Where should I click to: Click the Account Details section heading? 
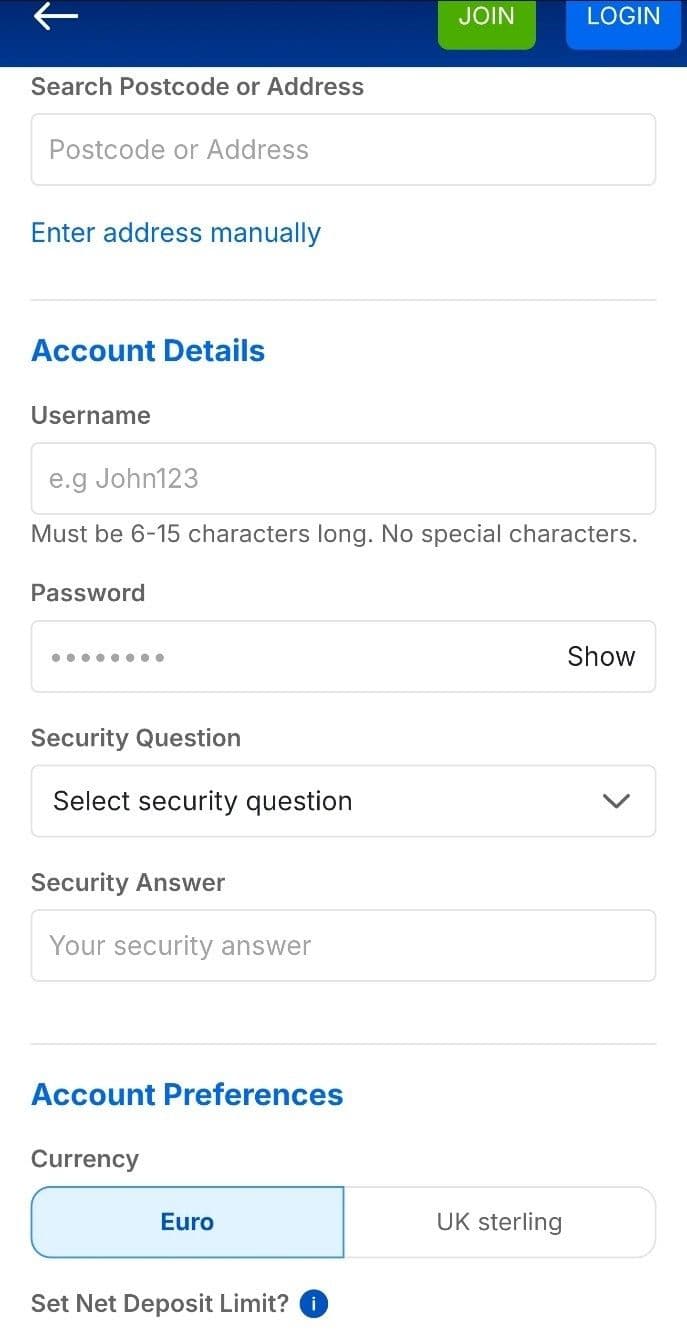click(147, 350)
